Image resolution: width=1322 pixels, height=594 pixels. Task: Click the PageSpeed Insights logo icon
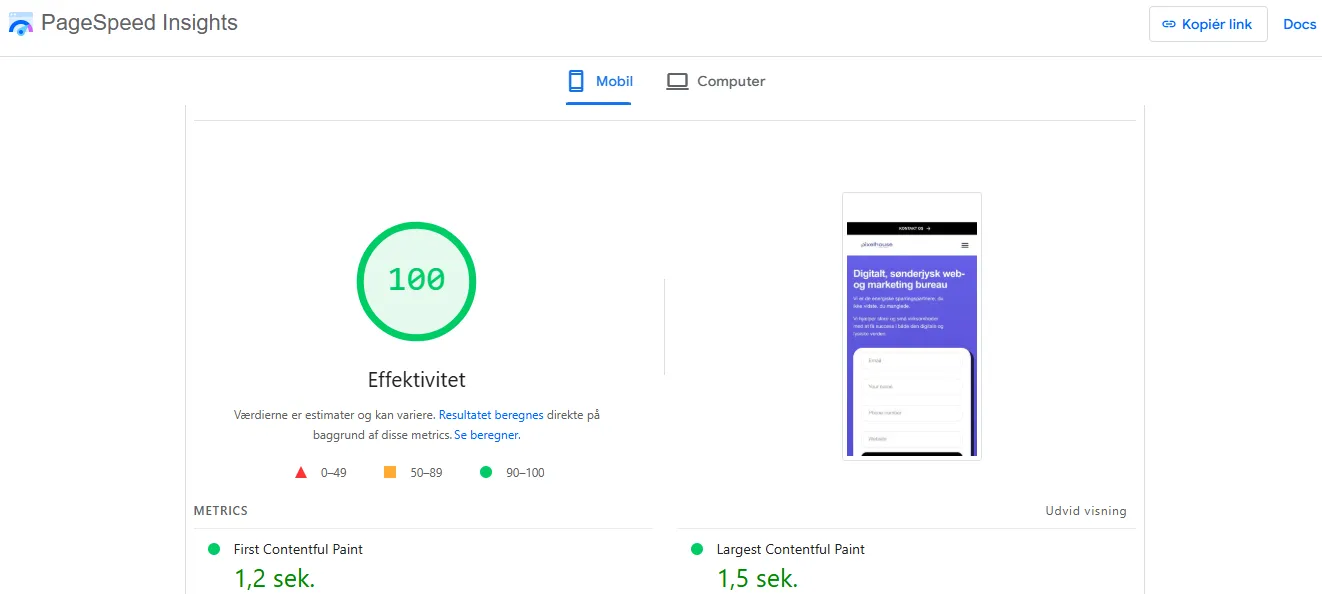tap(21, 24)
